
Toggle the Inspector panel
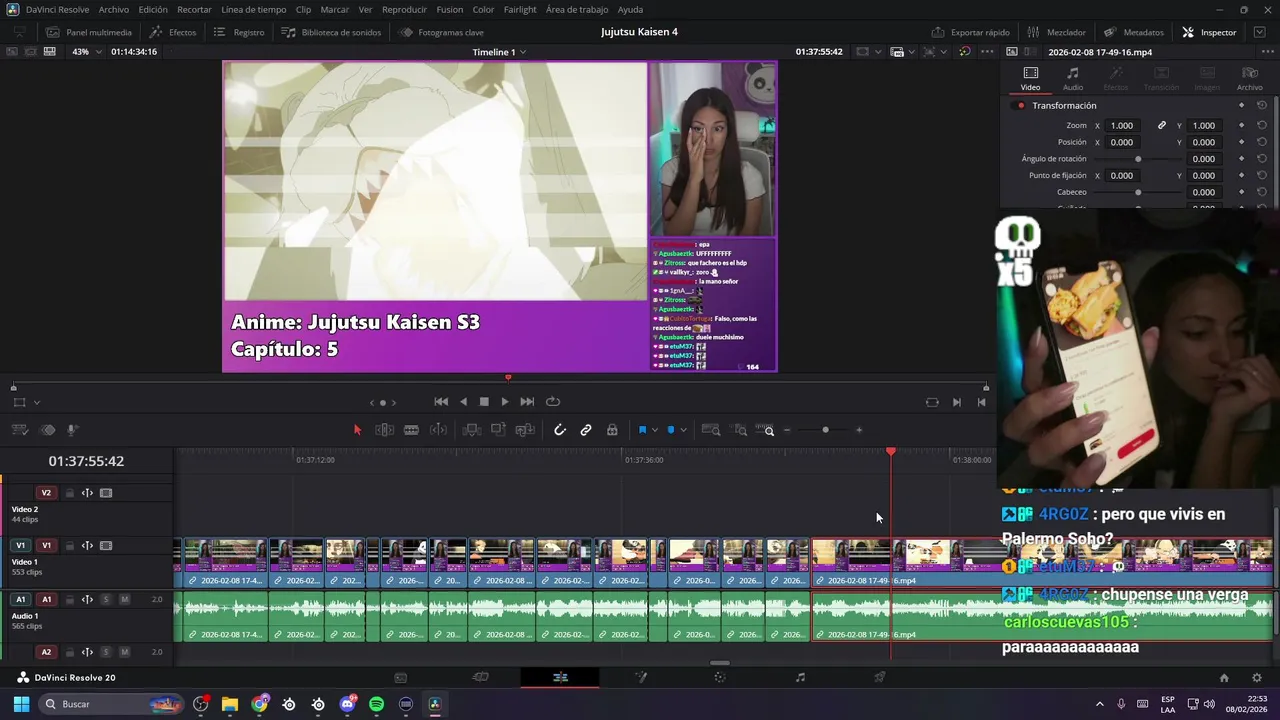1209,32
